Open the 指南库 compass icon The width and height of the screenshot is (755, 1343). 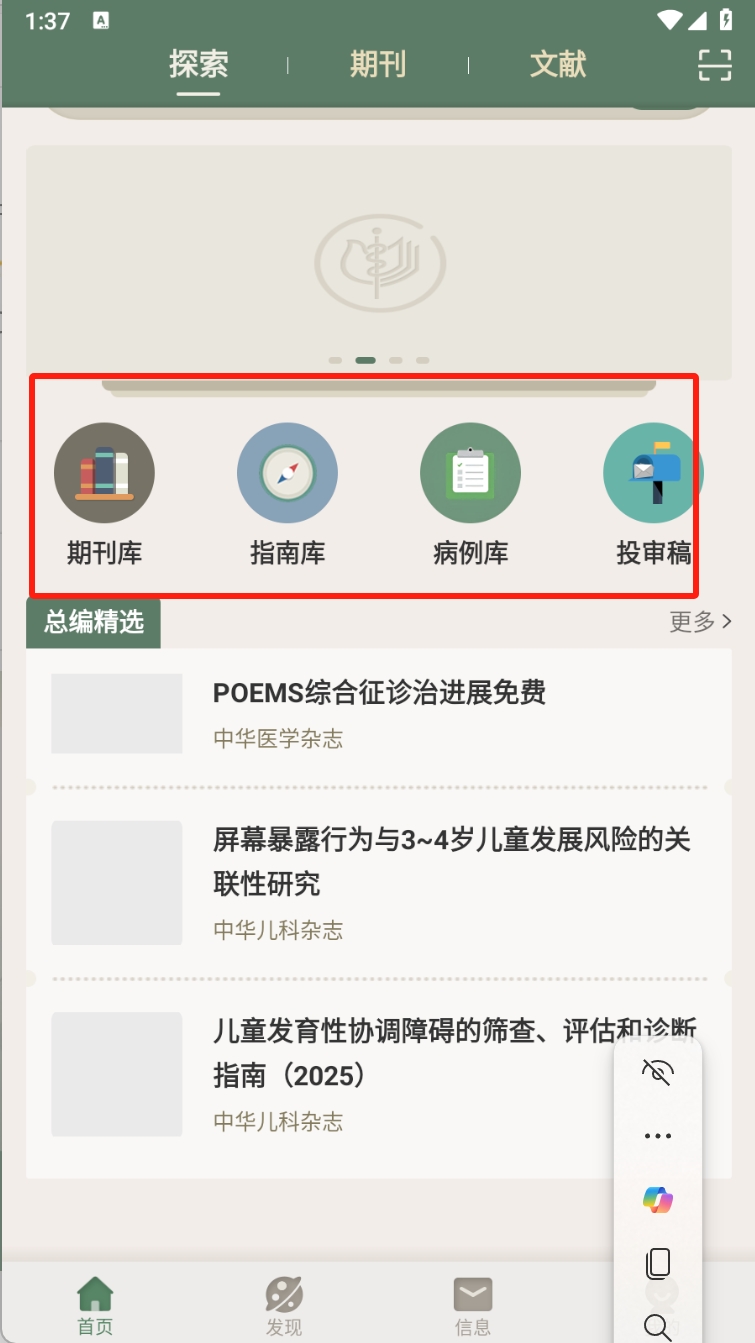[287, 473]
